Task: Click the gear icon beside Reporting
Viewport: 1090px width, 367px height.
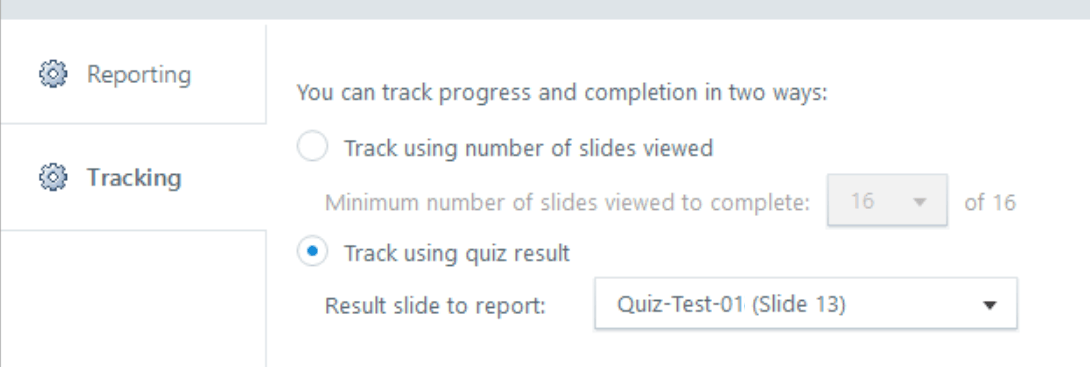Action: point(53,74)
